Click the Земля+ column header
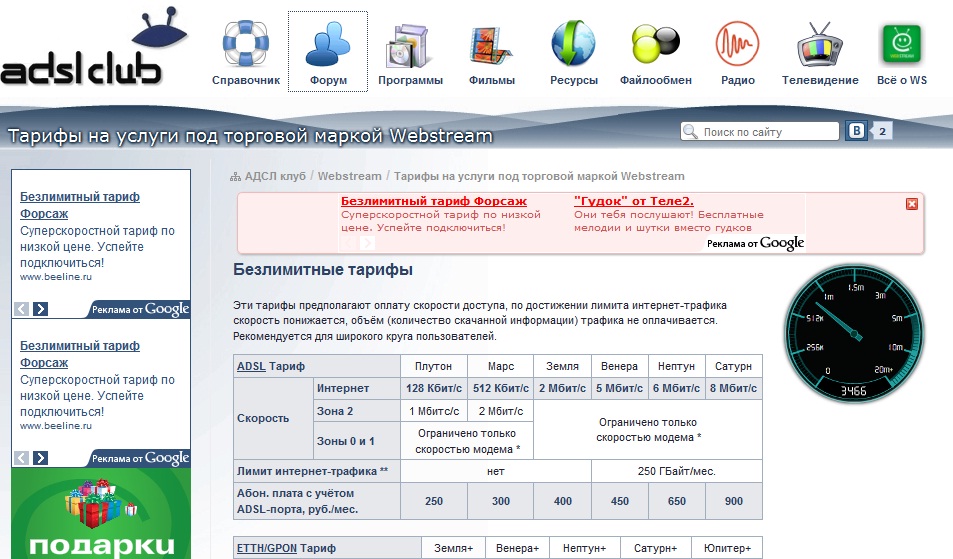The width and height of the screenshot is (953, 559). pyautogui.click(x=453, y=548)
